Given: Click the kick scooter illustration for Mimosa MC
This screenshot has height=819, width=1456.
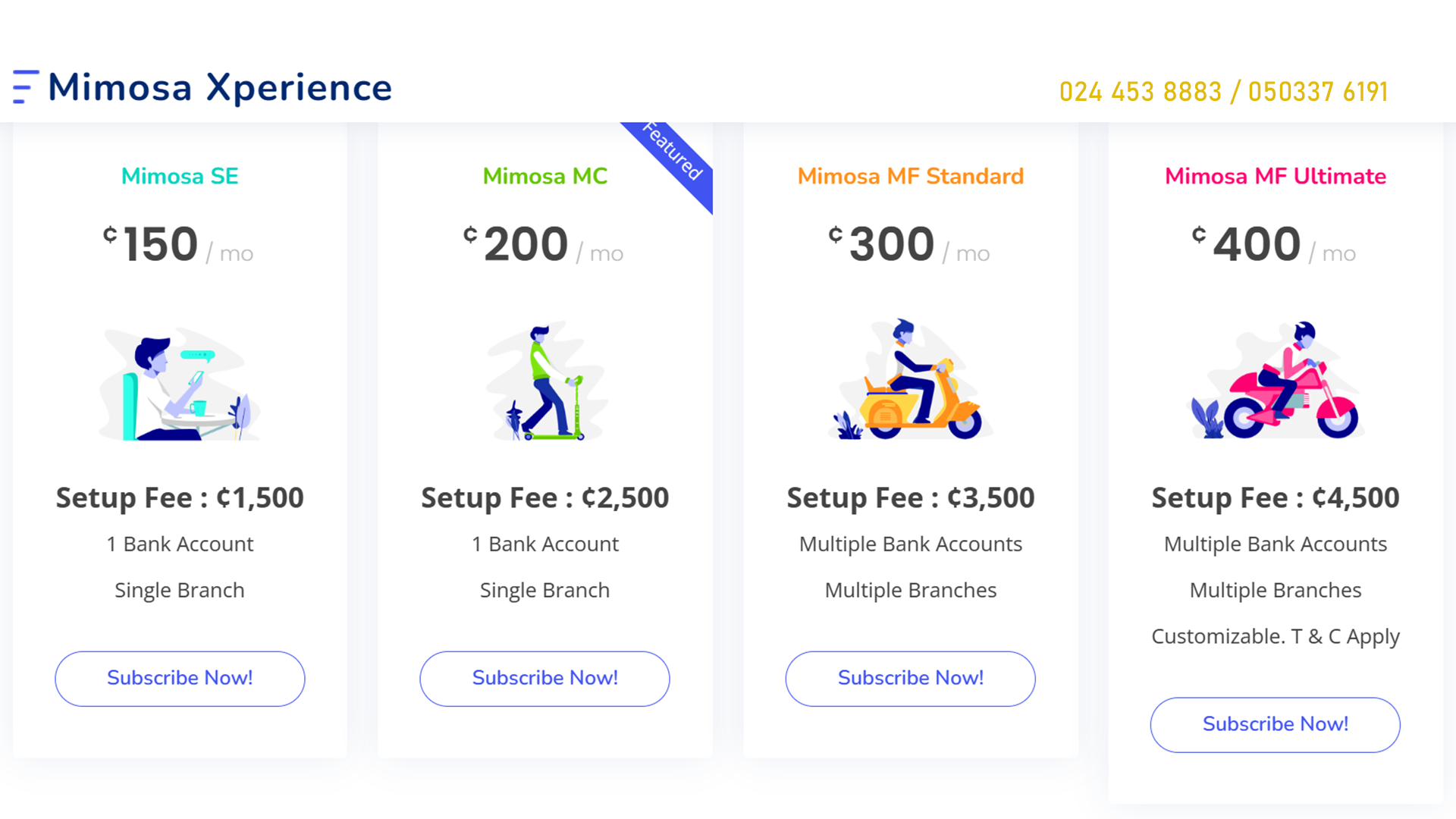Looking at the screenshot, I should (x=545, y=381).
